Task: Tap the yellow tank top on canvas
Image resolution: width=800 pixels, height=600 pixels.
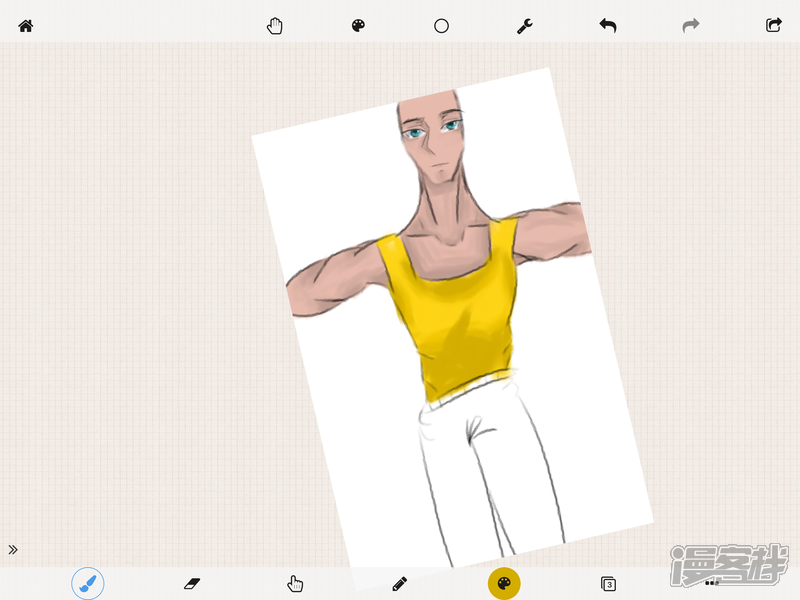Action: pyautogui.click(x=455, y=320)
